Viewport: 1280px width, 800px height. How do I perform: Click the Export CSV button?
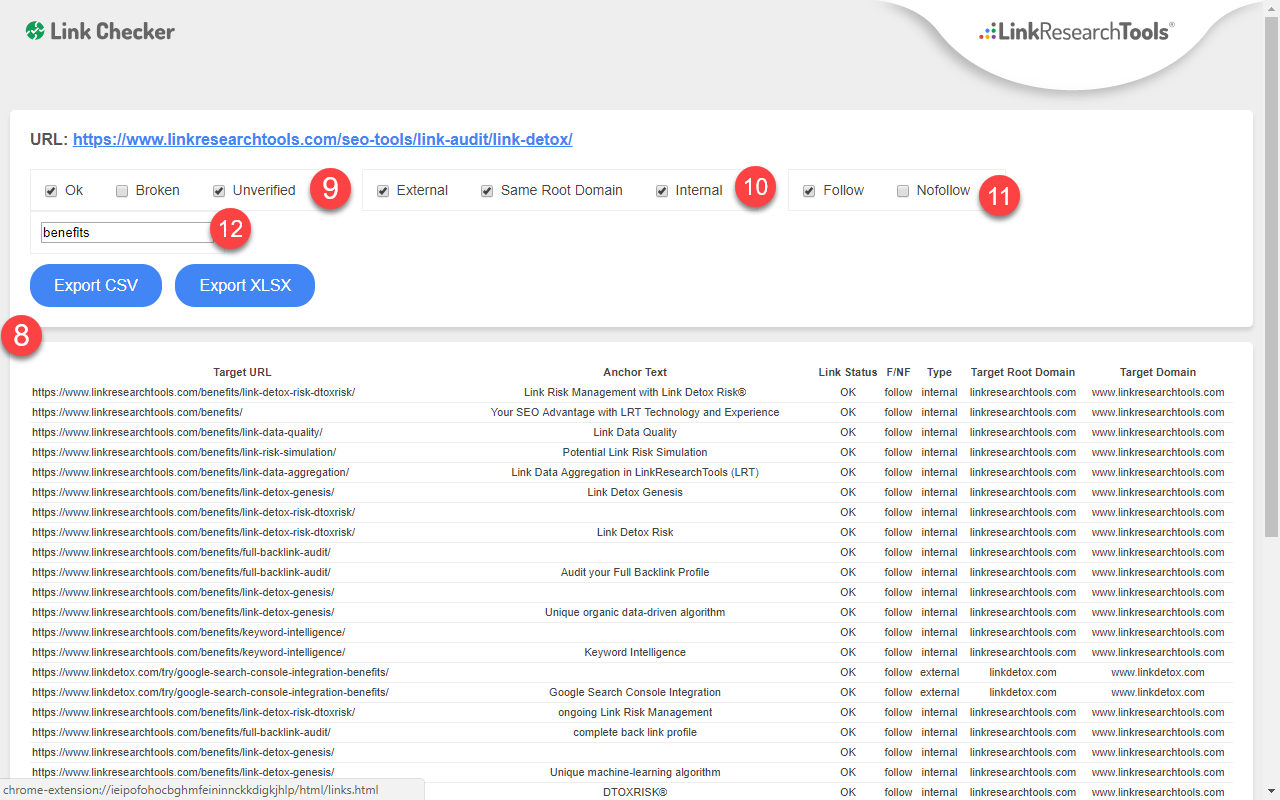(95, 285)
